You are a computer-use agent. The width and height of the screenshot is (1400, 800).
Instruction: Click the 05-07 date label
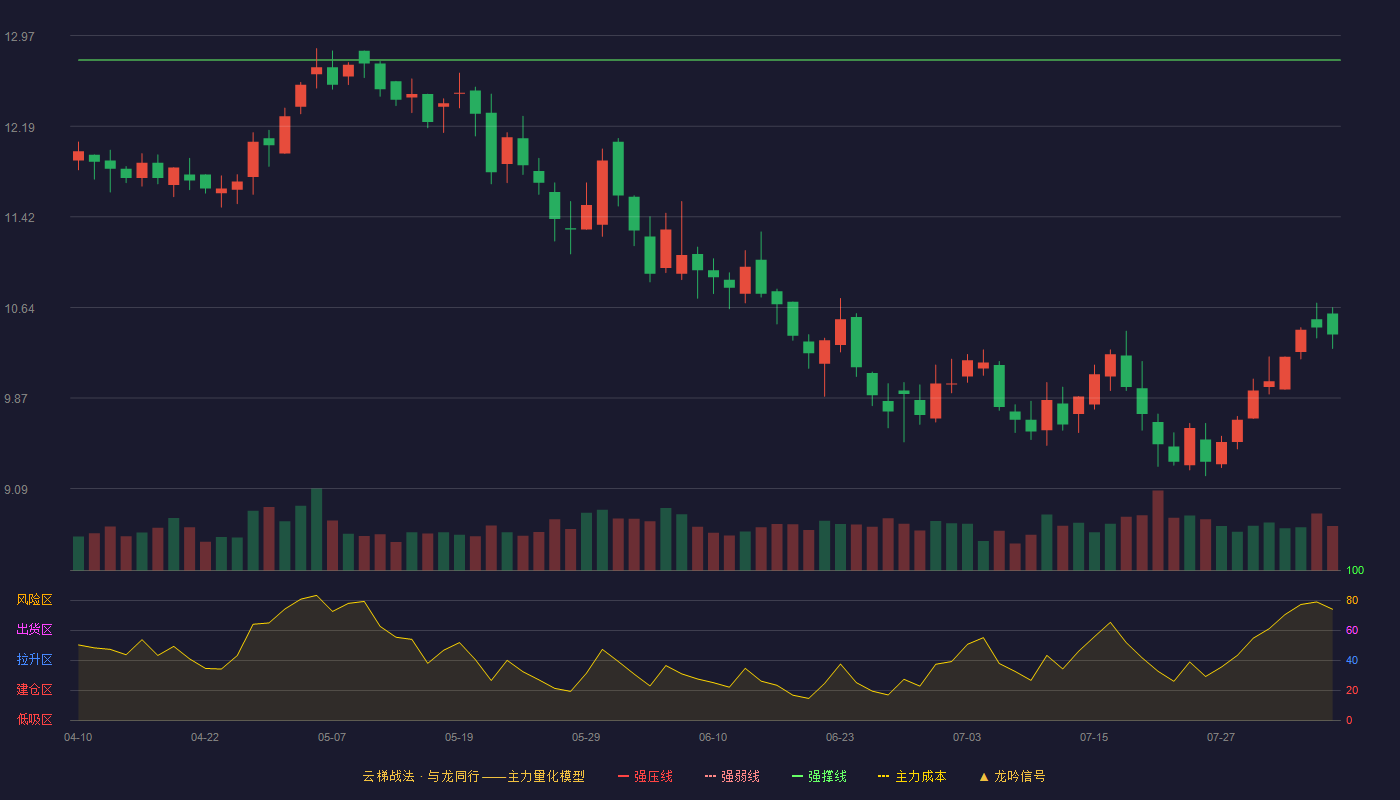click(332, 737)
